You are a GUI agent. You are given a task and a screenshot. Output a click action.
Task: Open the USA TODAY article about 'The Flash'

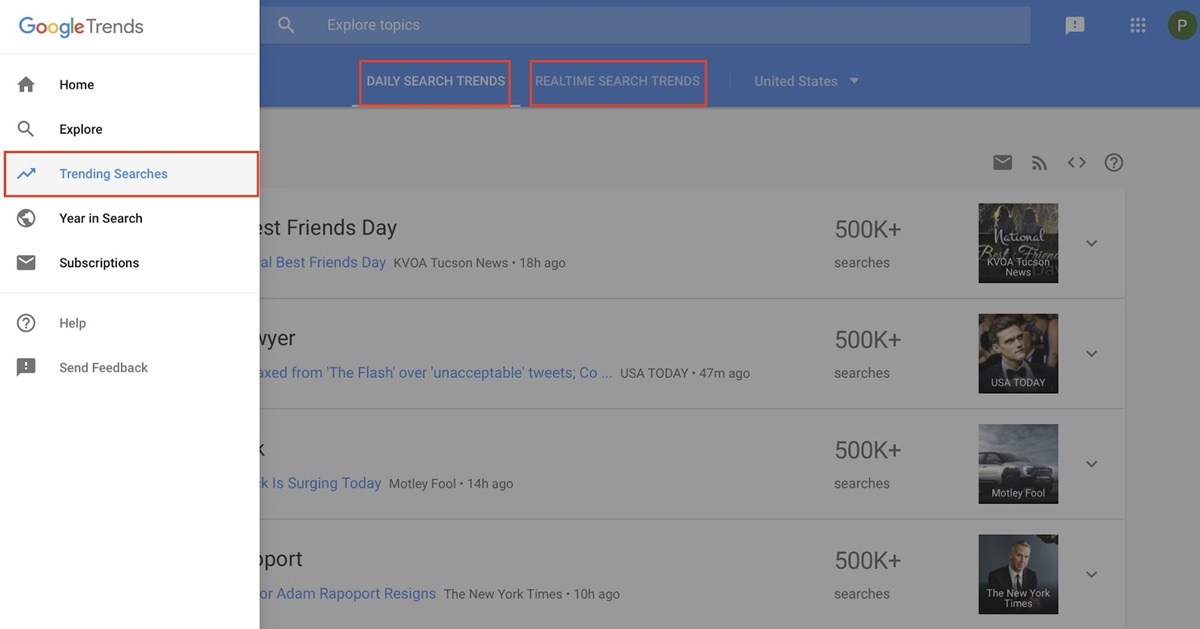click(440, 372)
